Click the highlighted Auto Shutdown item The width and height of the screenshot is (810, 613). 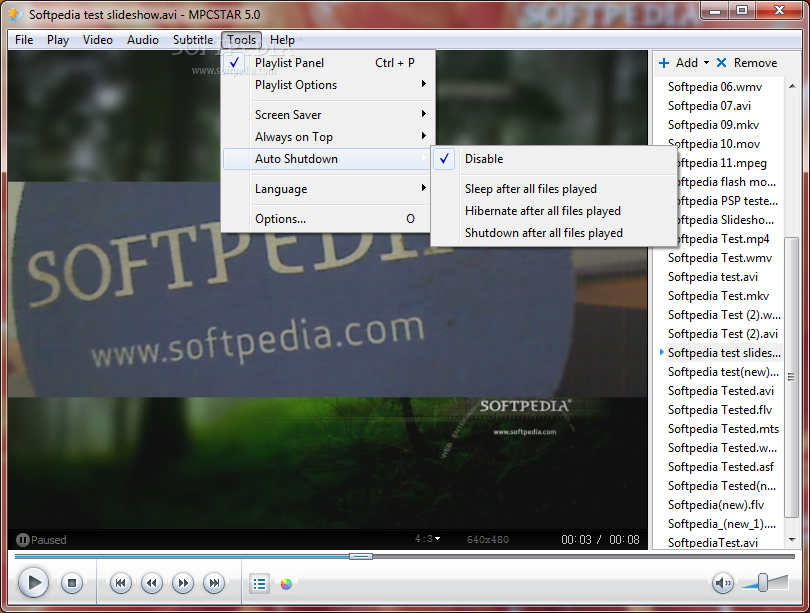click(x=328, y=159)
